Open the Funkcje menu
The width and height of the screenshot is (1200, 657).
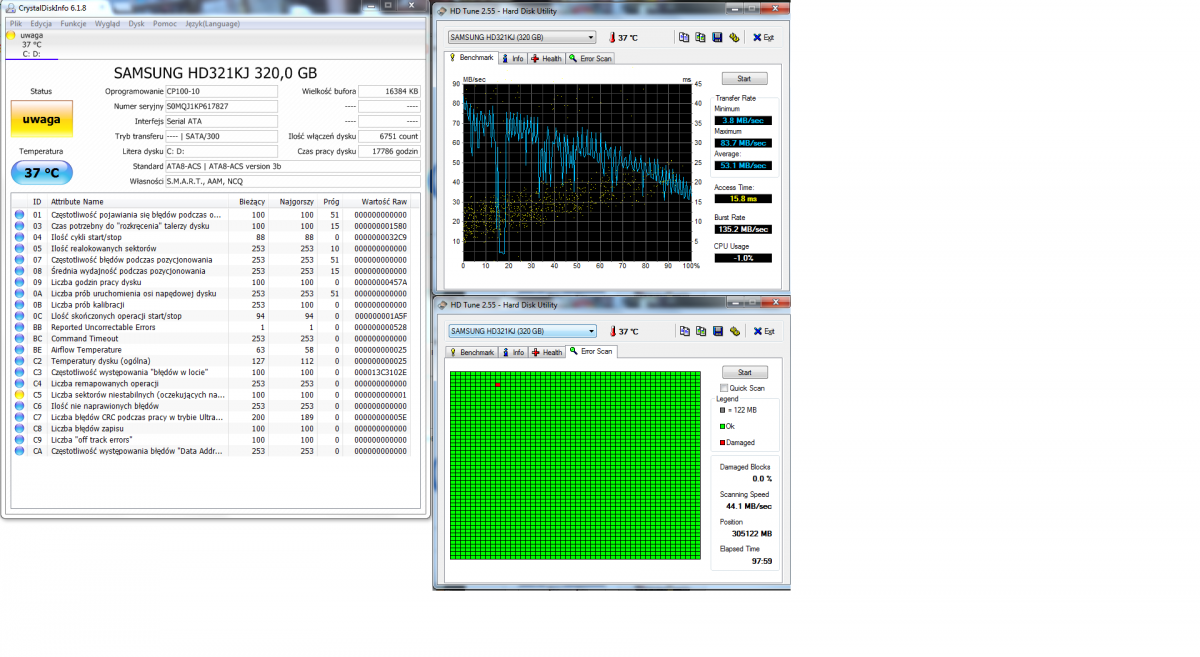pos(73,23)
